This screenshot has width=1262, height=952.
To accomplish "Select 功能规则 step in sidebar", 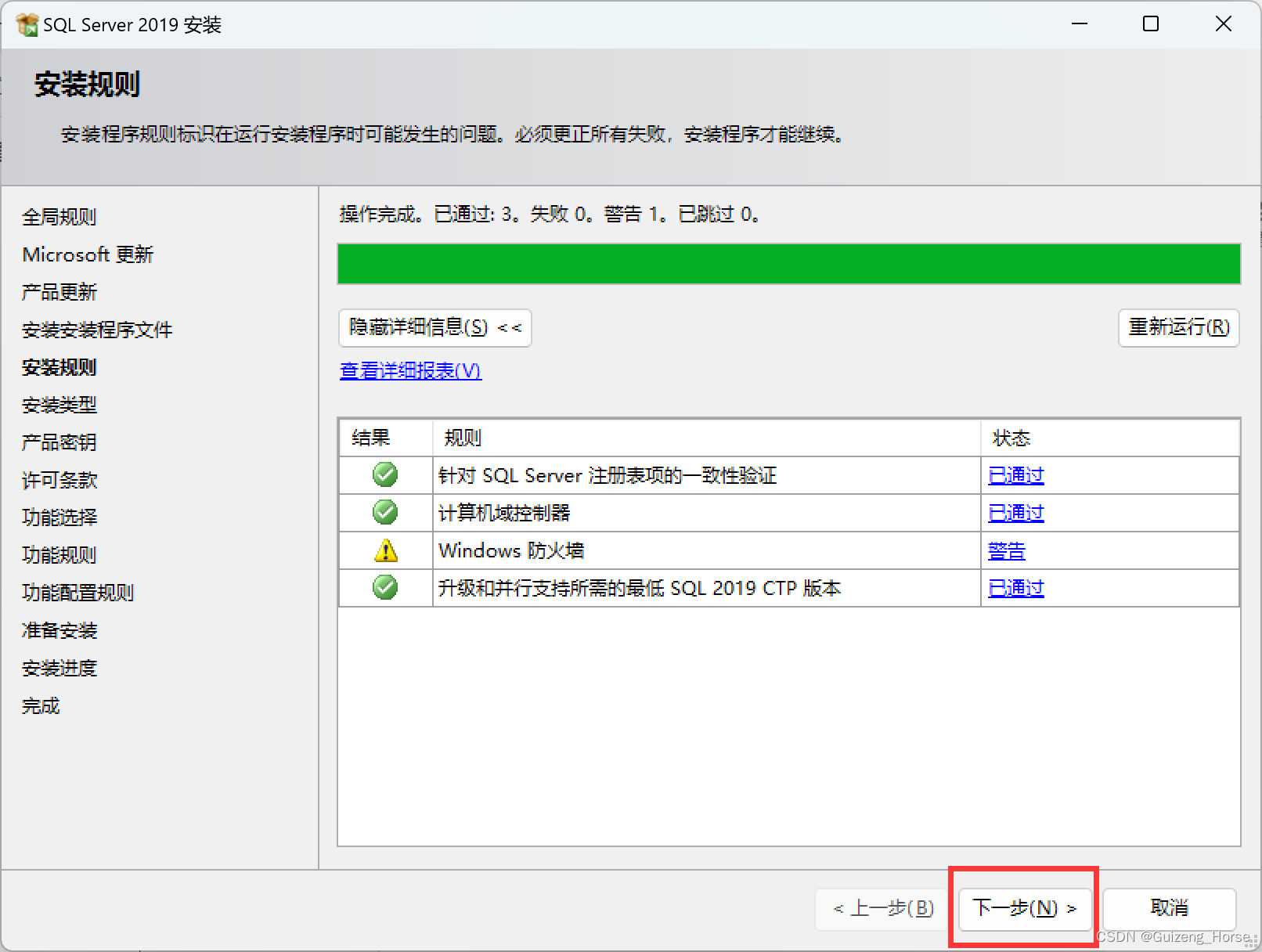I will (59, 555).
